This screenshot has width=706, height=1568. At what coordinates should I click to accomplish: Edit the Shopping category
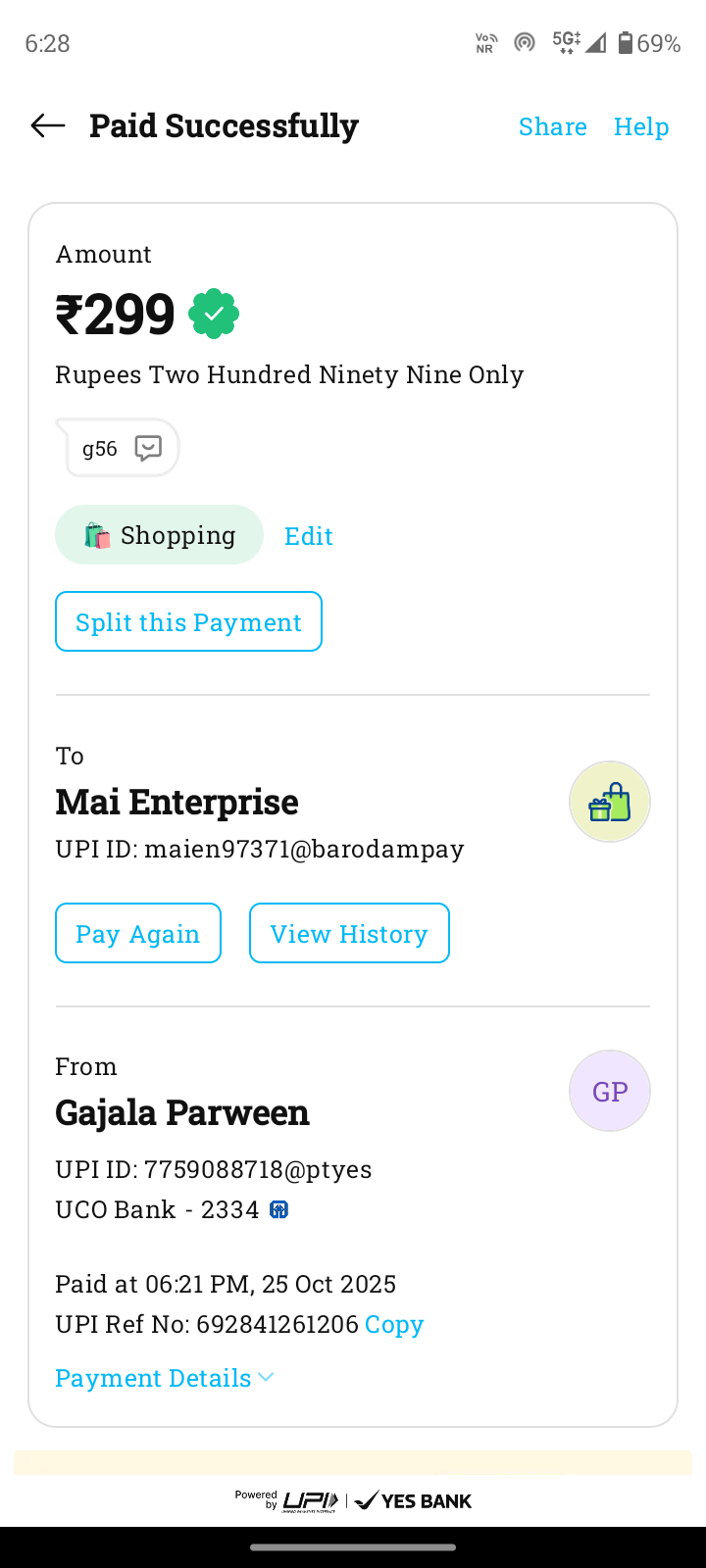309,536
